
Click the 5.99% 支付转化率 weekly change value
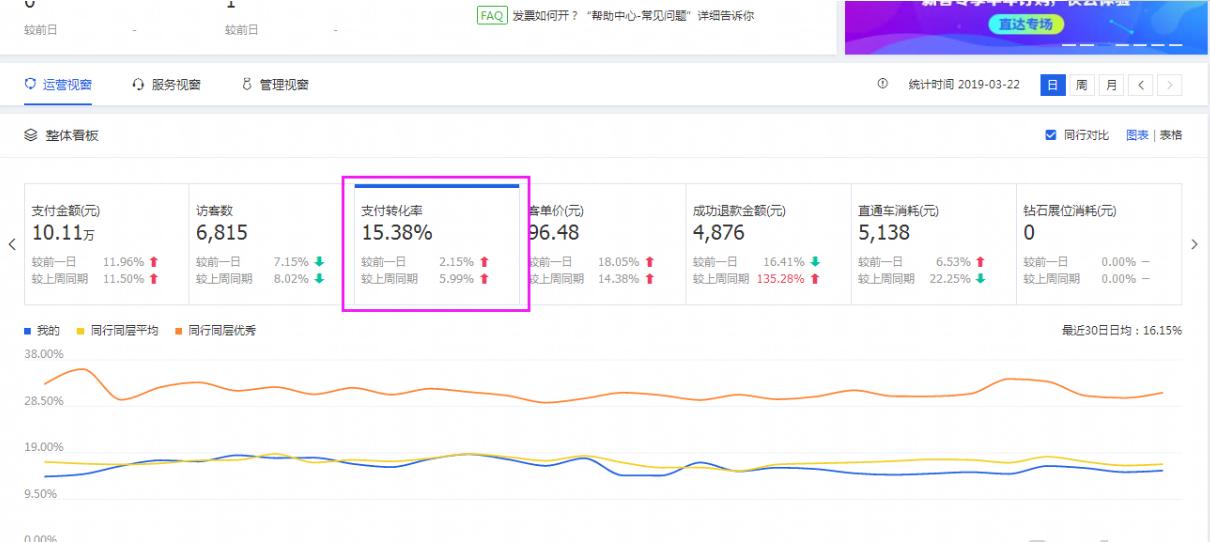(457, 279)
